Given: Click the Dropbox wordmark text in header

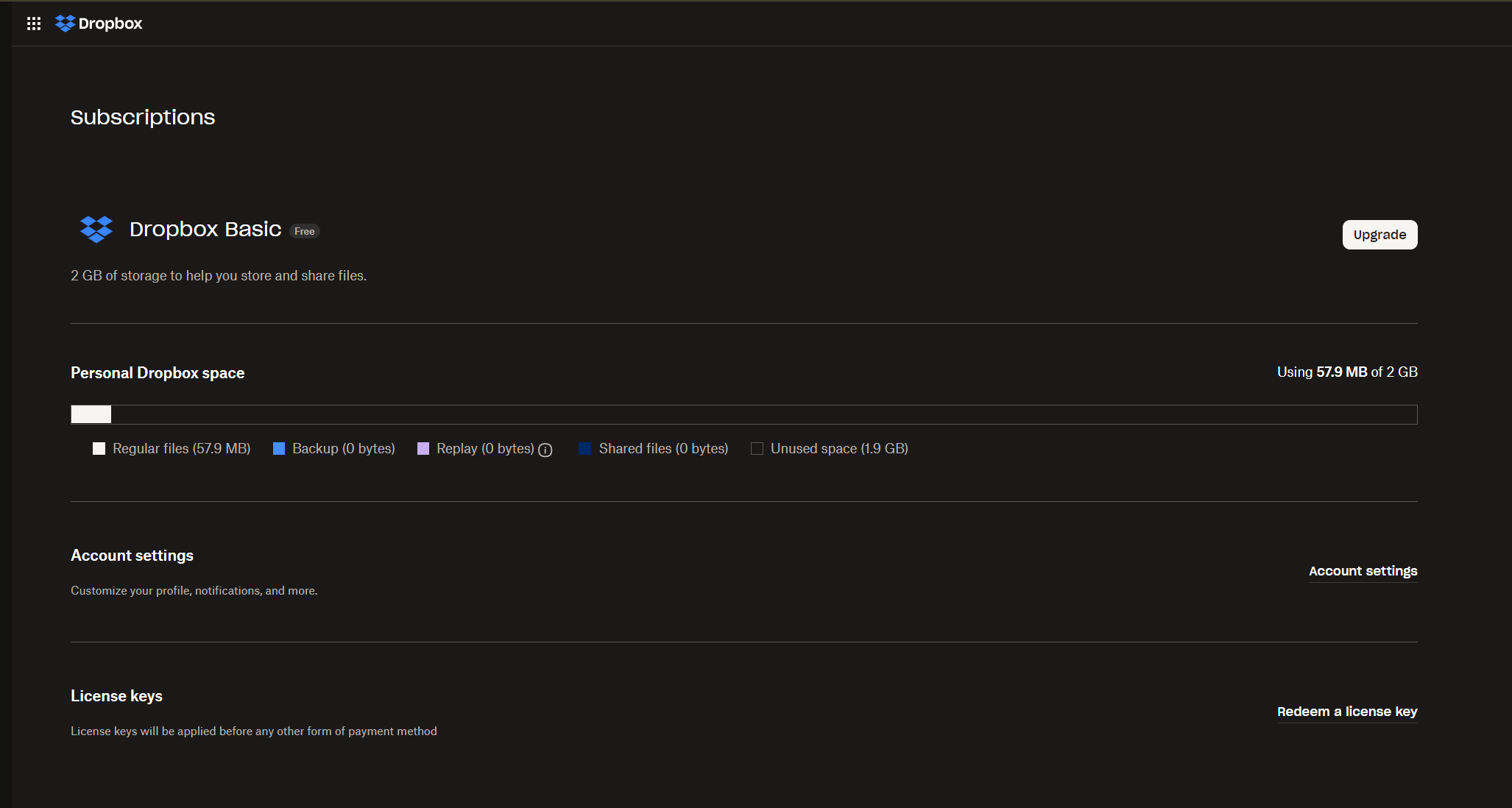Looking at the screenshot, I should [x=110, y=24].
